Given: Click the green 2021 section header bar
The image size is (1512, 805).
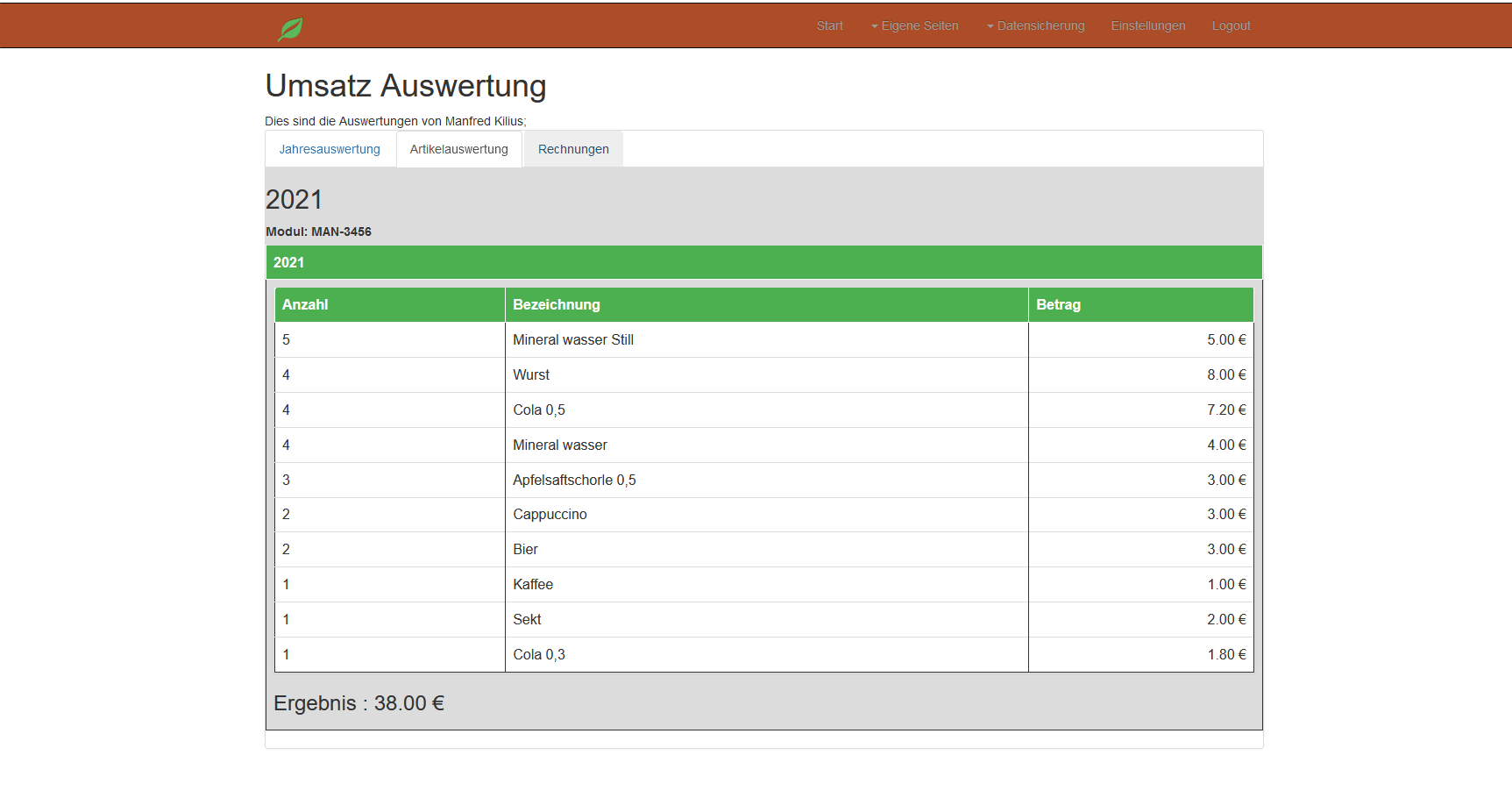Looking at the screenshot, I should (763, 262).
